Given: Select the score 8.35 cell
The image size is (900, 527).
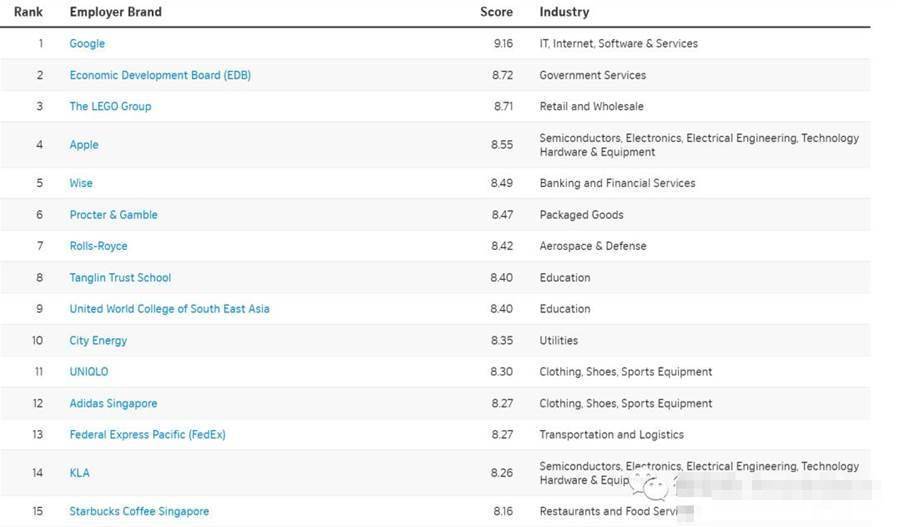Looking at the screenshot, I should click(x=502, y=340).
